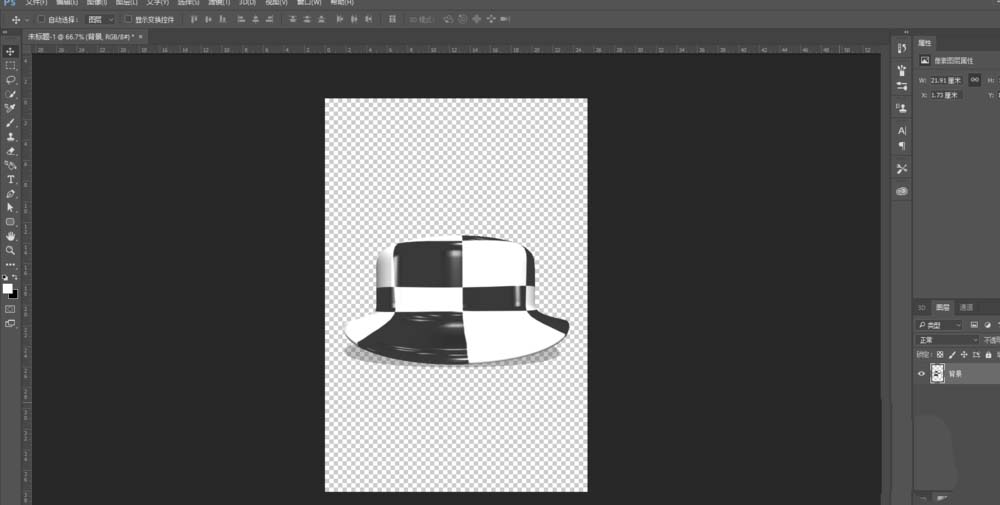Click the X position field 1.73 厘米
This screenshot has width=1000, height=505.
[946, 95]
